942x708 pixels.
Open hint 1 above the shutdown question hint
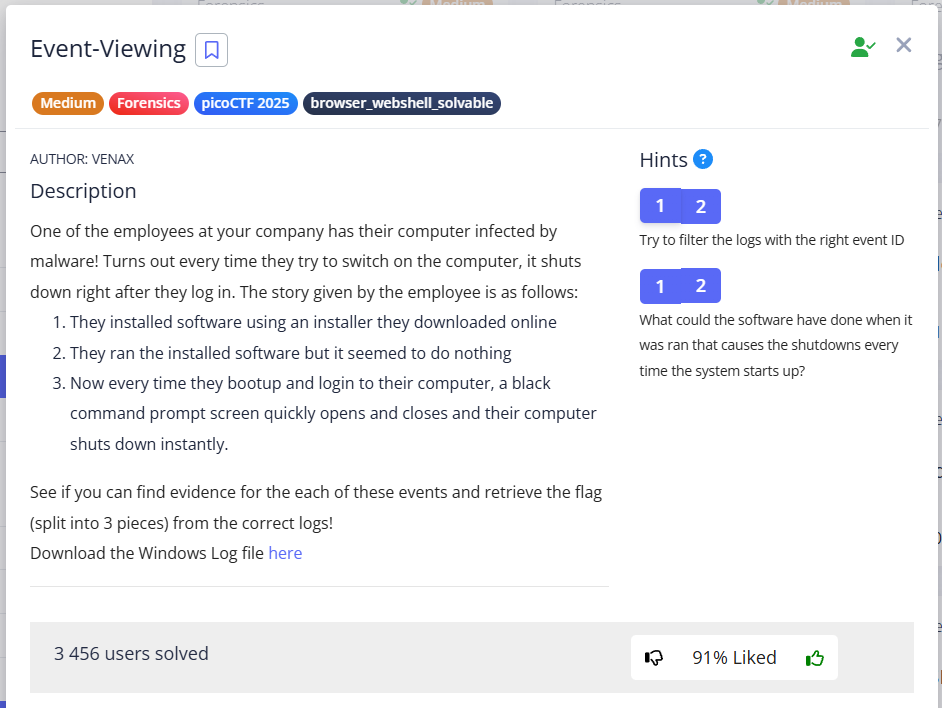coord(660,286)
